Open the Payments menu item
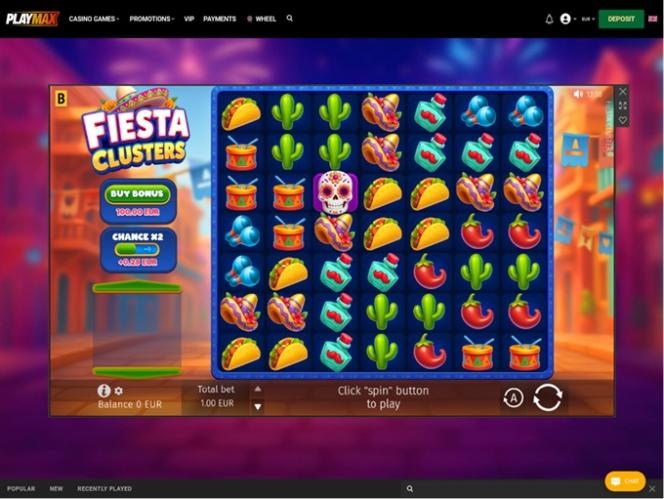664x499 pixels. point(219,19)
